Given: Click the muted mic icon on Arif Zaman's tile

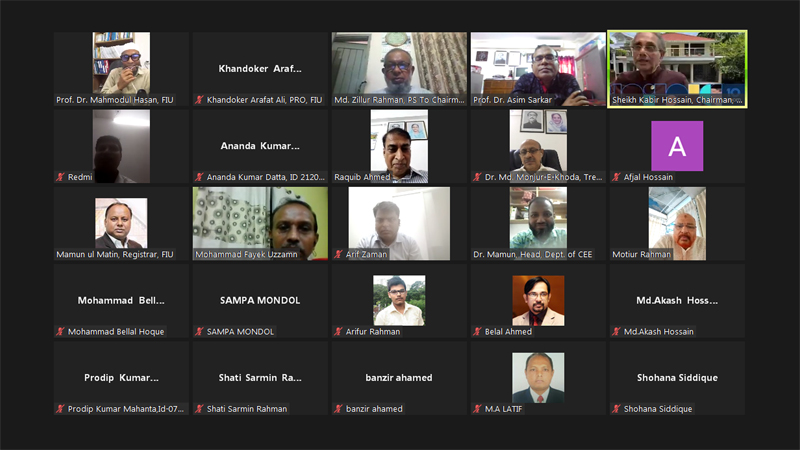Looking at the screenshot, I should 338,254.
